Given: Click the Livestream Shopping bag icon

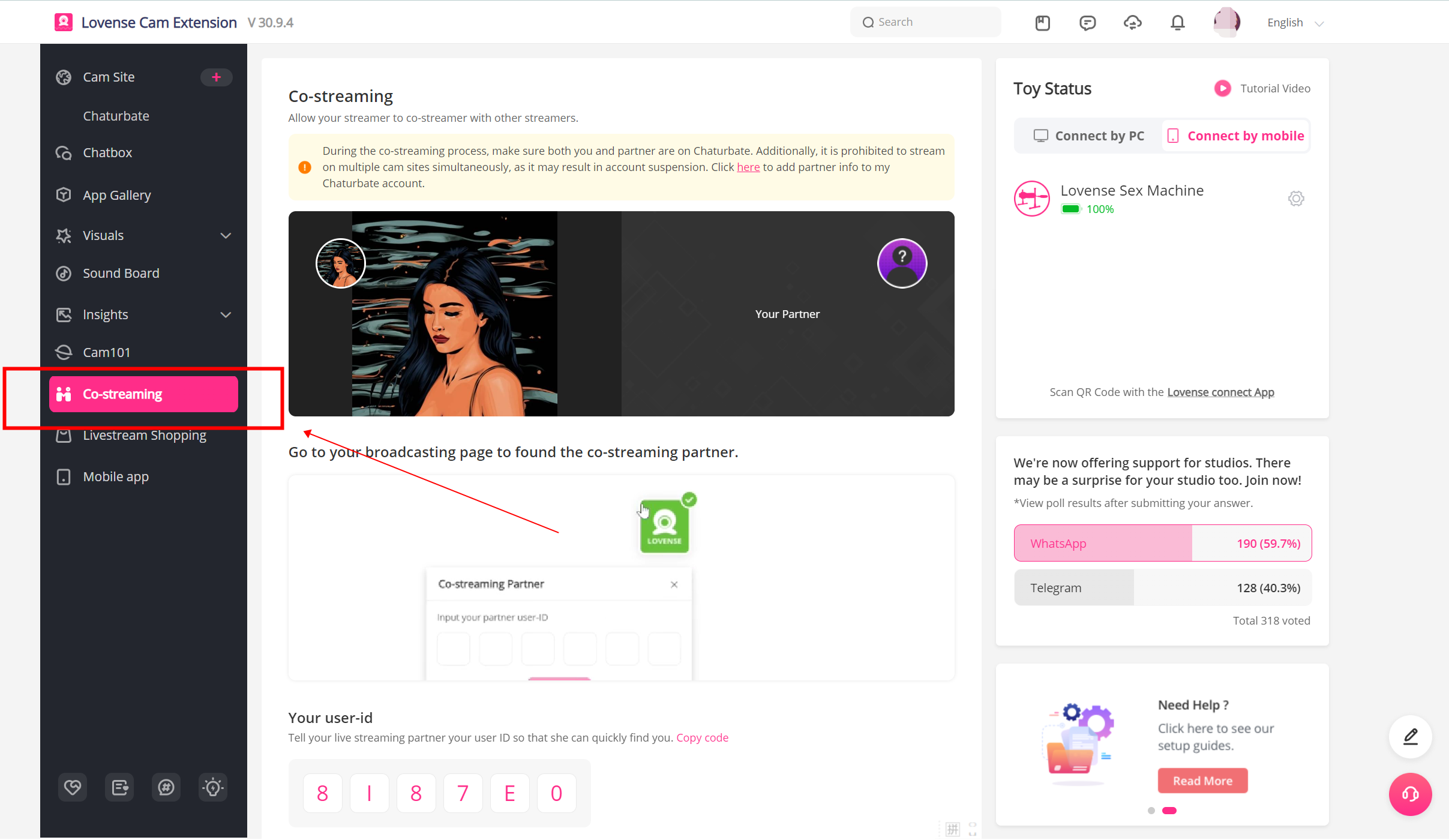Looking at the screenshot, I should pos(64,436).
